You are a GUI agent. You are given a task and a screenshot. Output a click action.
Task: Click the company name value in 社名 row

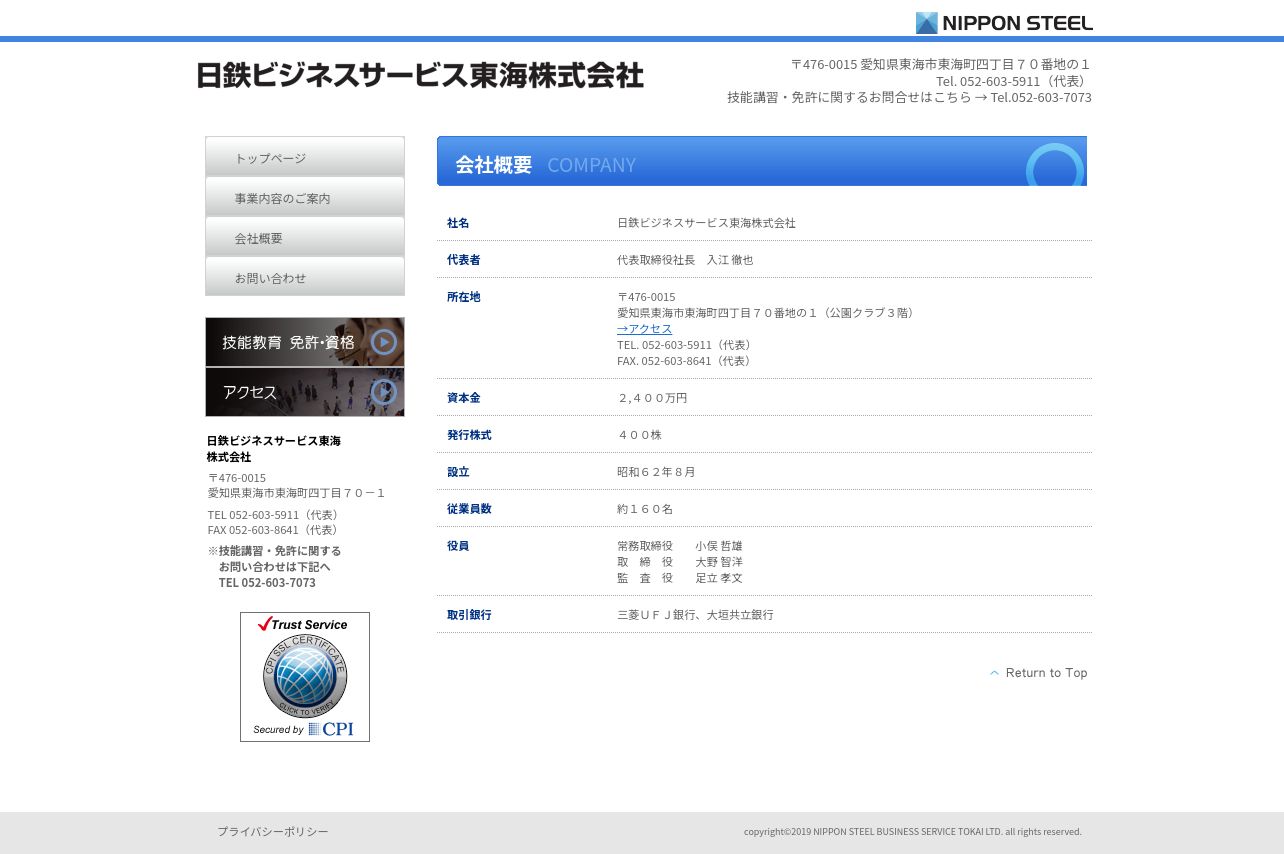pos(706,223)
